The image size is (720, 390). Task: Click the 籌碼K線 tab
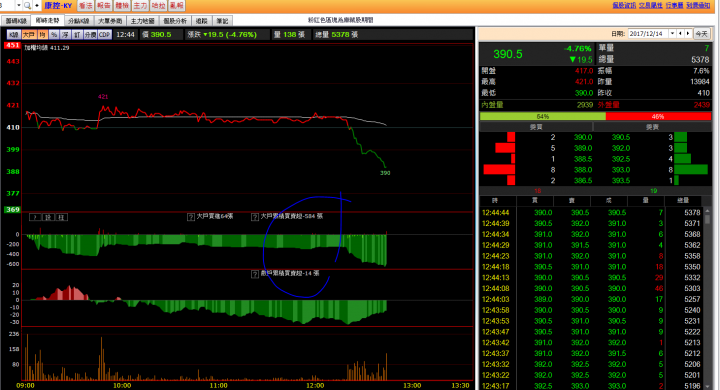[16, 21]
